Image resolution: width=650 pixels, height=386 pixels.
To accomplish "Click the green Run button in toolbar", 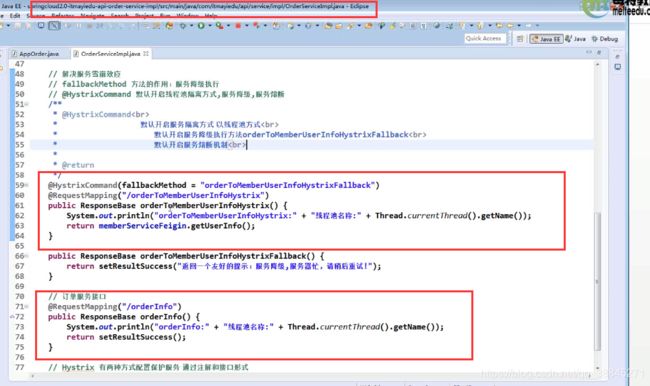I will (201, 26).
